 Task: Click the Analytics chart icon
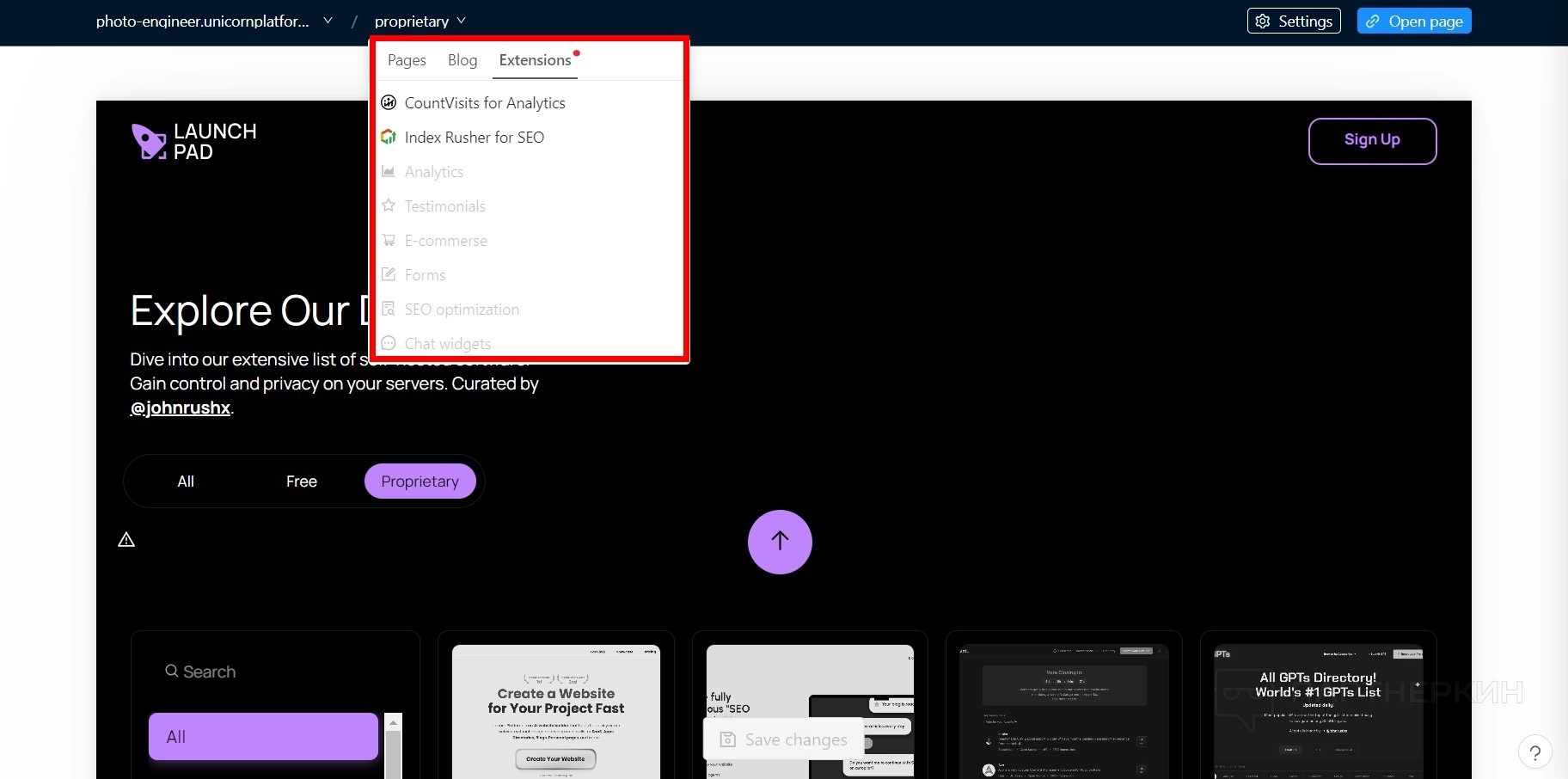pyautogui.click(x=389, y=172)
